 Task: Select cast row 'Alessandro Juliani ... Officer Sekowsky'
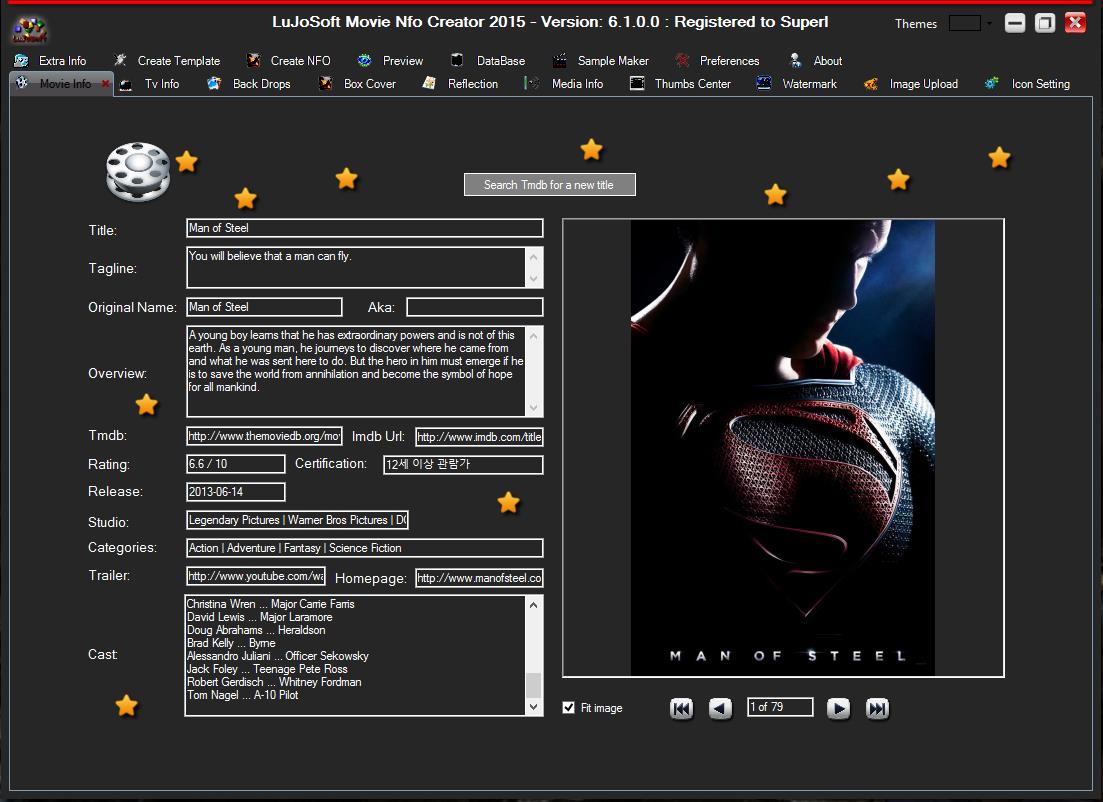click(278, 656)
